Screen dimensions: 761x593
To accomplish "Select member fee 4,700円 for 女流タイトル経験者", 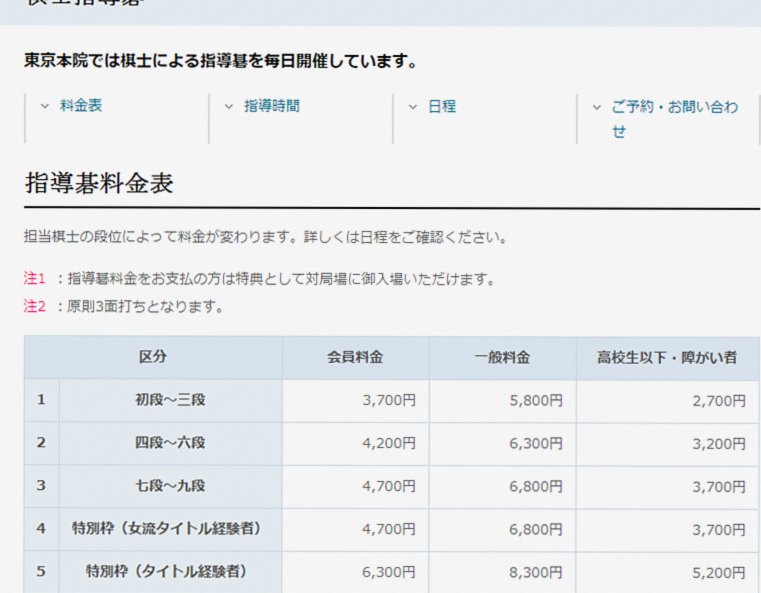I will tap(355, 529).
